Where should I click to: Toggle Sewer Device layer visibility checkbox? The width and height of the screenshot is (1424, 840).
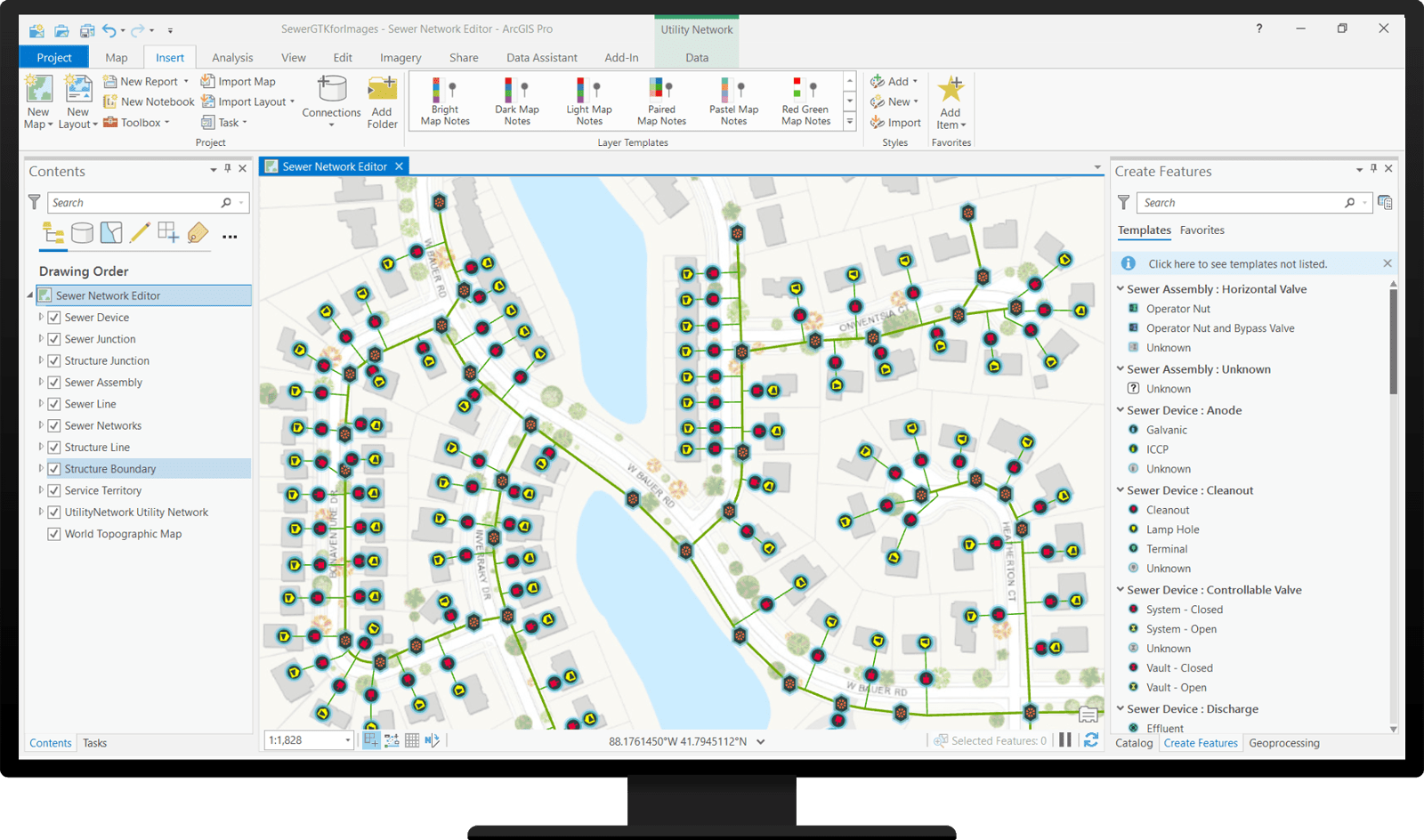coord(54,318)
